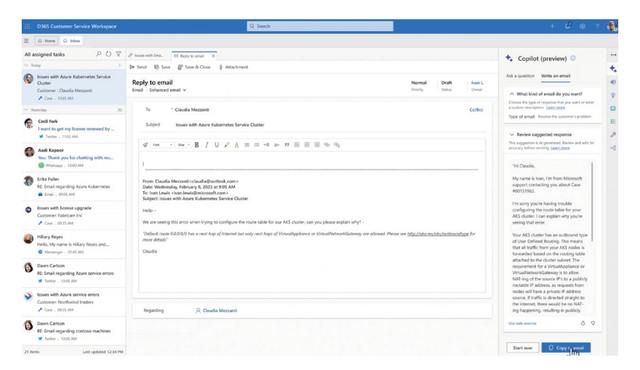Viewport: 640px width, 370px height.
Task: Insert a block quote in editor
Action: [287, 145]
